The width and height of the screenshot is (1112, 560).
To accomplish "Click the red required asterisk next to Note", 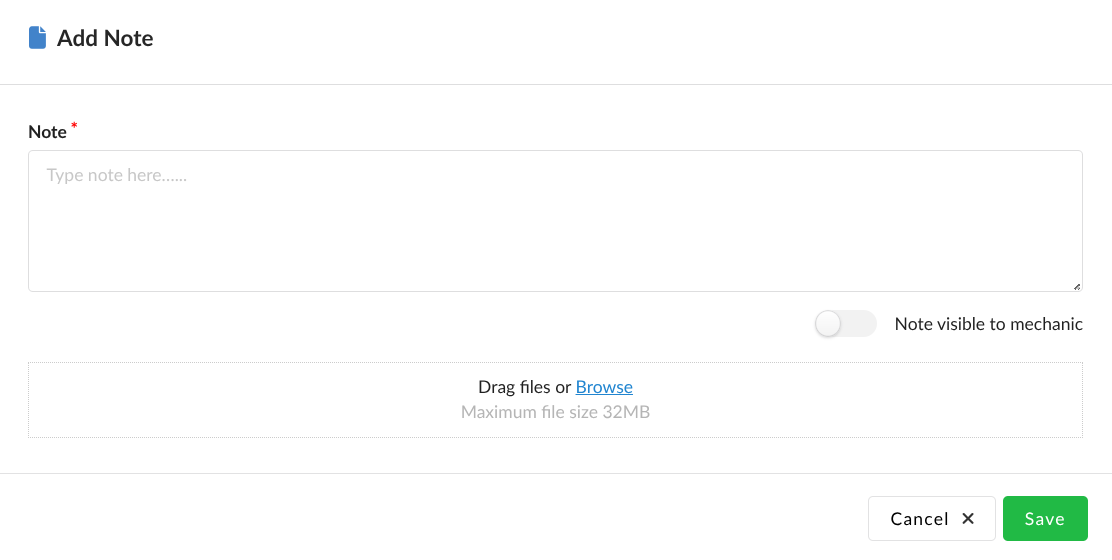I will [x=74, y=126].
